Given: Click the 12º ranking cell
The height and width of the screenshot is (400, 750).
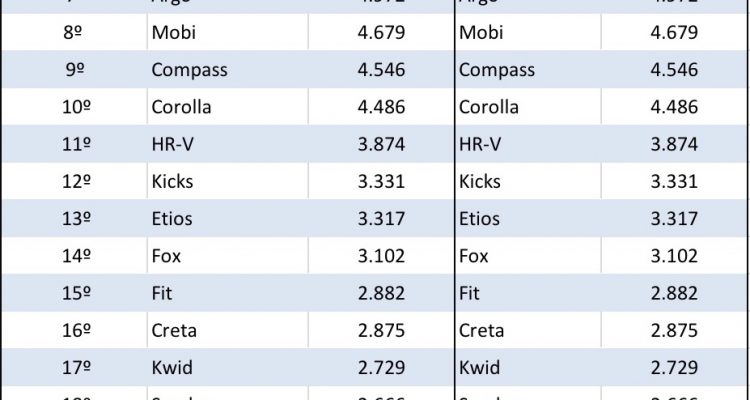Looking at the screenshot, I should click(x=72, y=181).
